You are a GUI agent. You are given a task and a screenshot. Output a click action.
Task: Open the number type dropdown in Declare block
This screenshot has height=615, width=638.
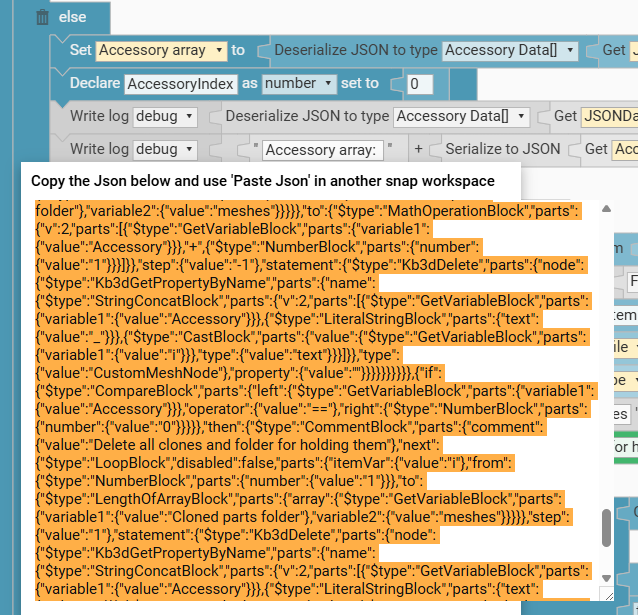299,83
